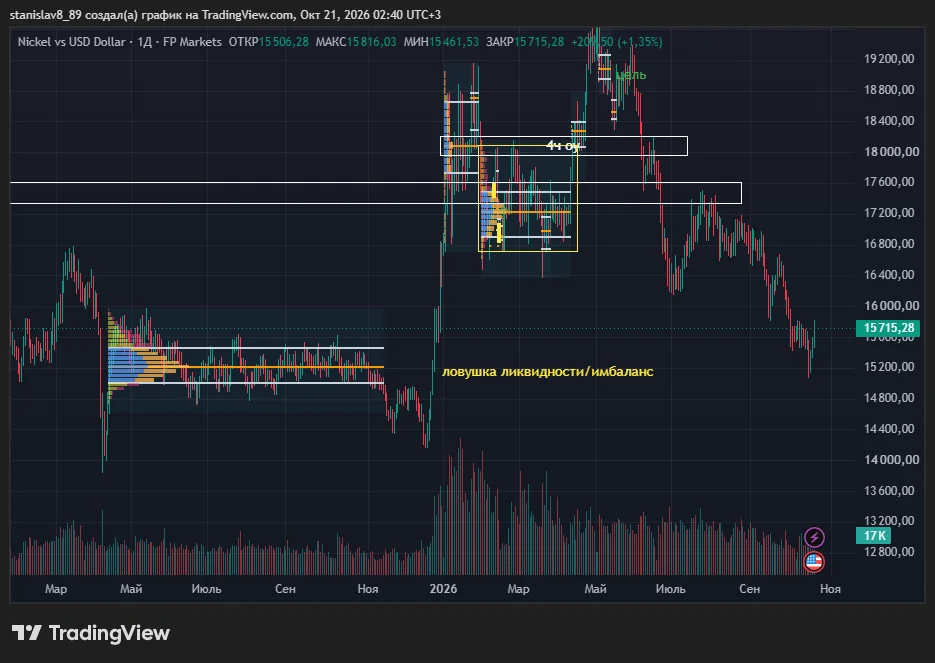Click the 18 800,00 price scale label
Screen dimensions: 935x663
point(889,89)
